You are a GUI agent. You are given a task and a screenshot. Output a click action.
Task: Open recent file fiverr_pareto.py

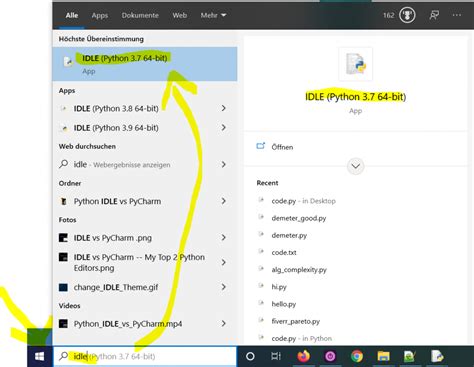point(296,321)
